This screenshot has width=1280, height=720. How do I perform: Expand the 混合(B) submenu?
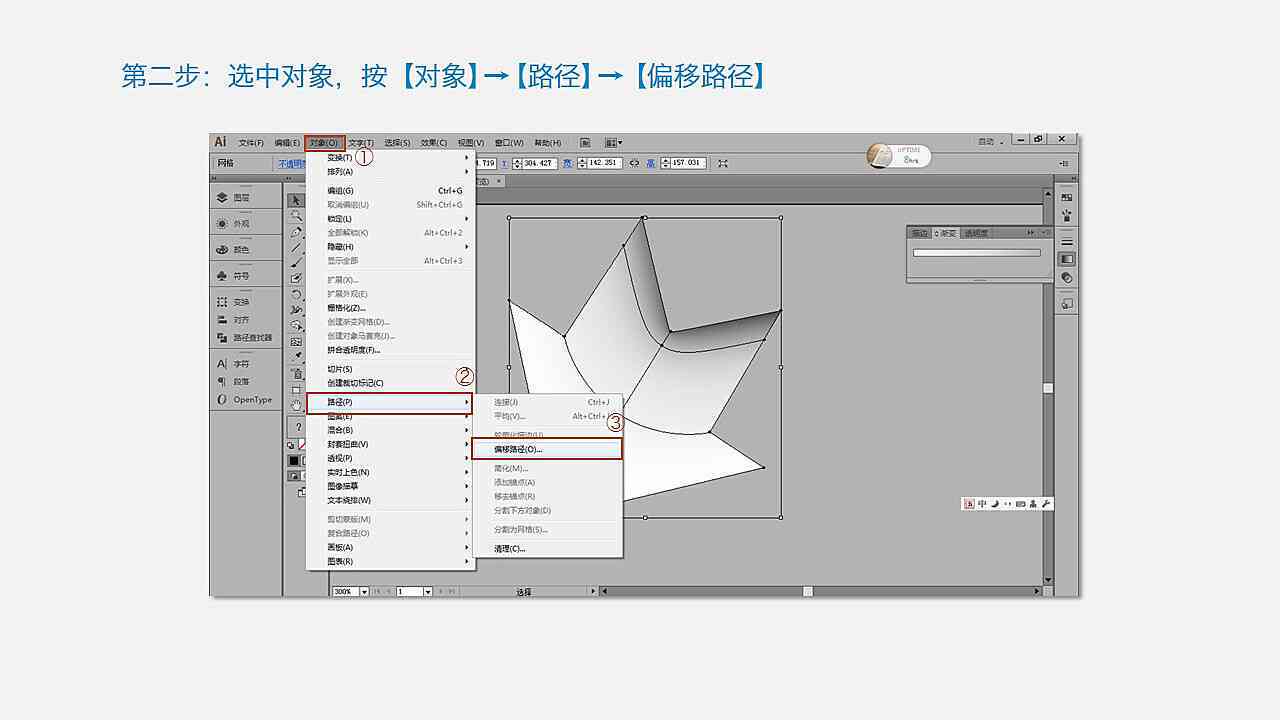390,430
